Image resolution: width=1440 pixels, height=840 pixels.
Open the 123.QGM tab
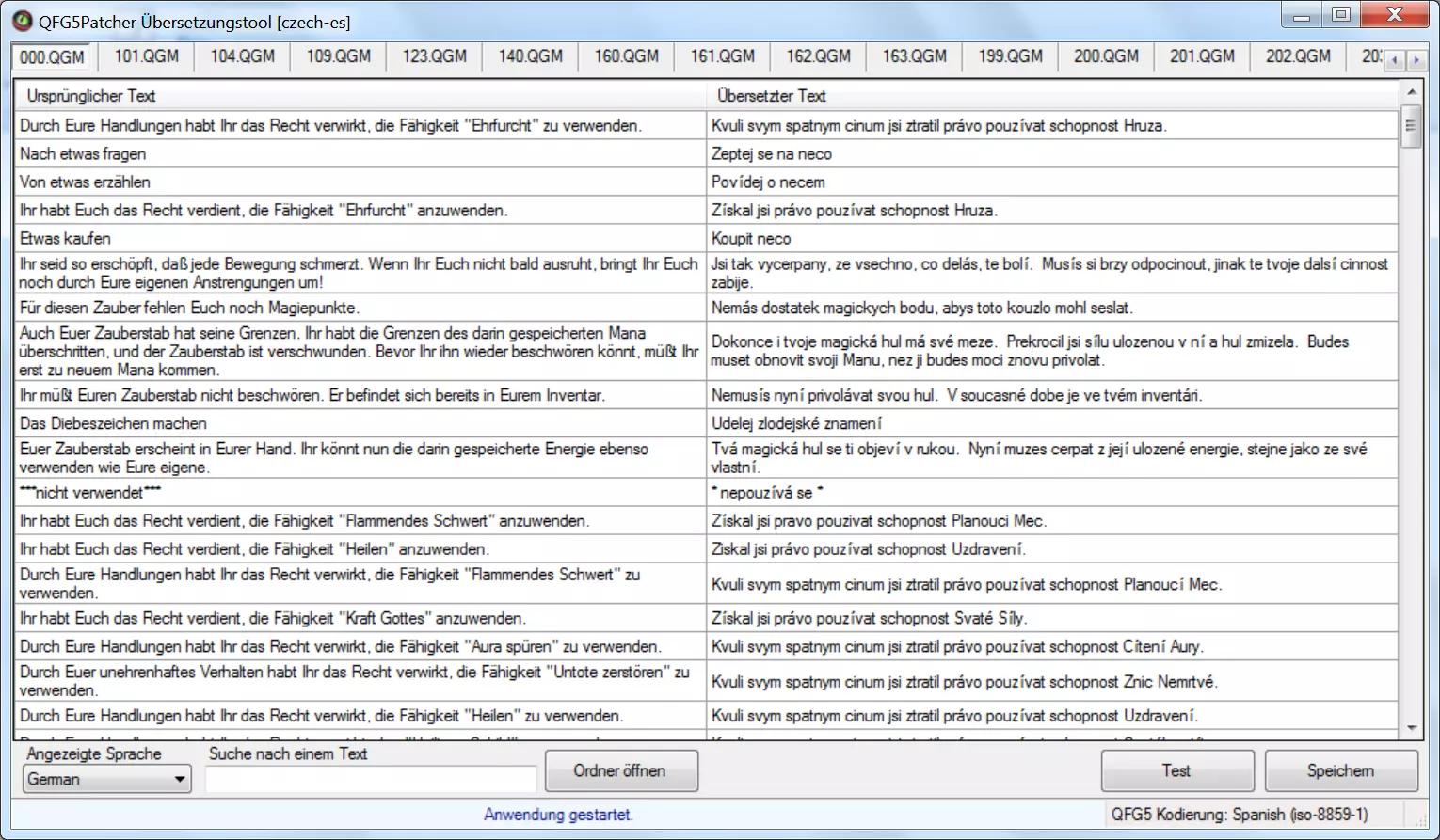[435, 56]
